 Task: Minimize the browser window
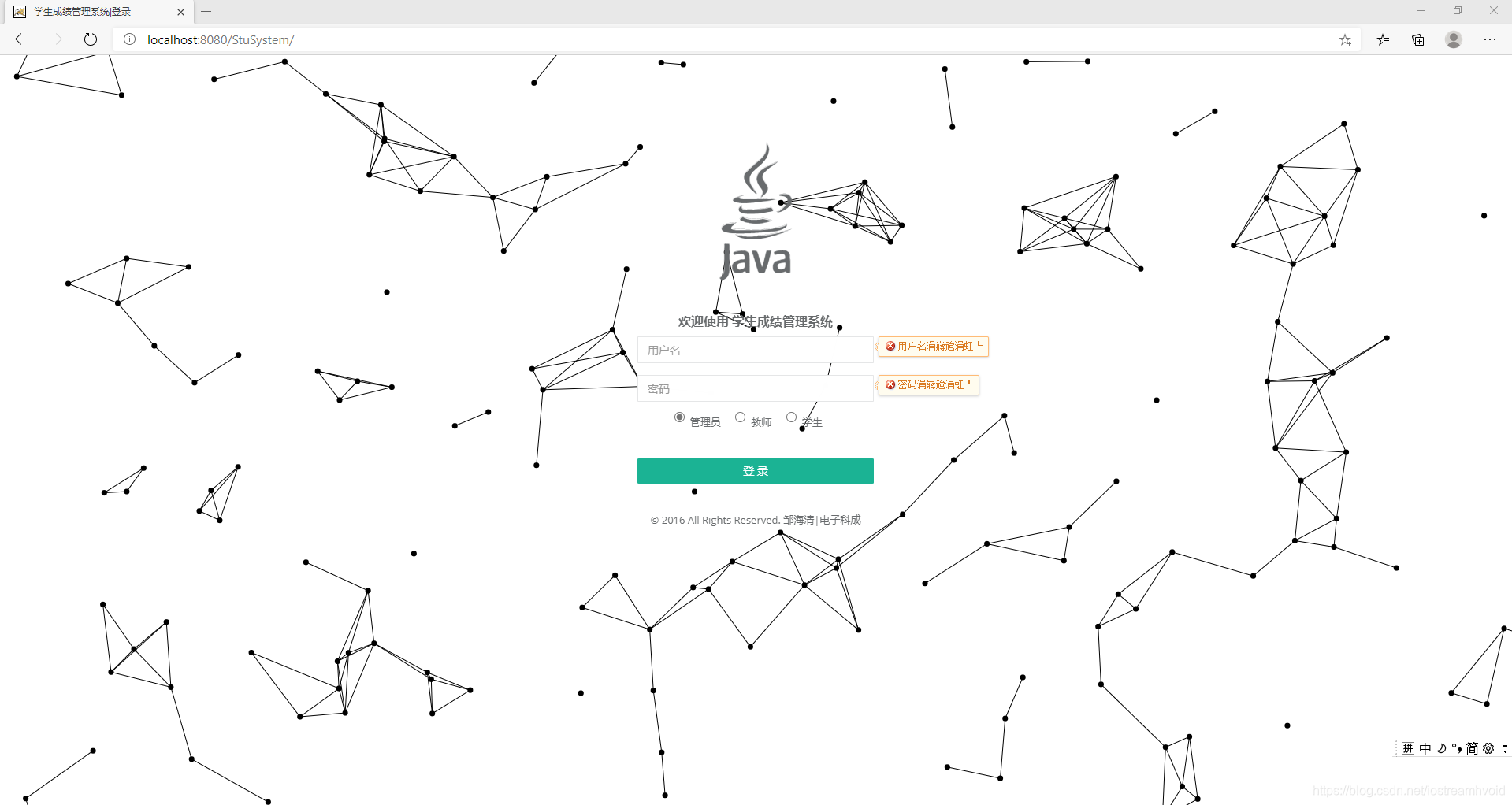click(1421, 11)
